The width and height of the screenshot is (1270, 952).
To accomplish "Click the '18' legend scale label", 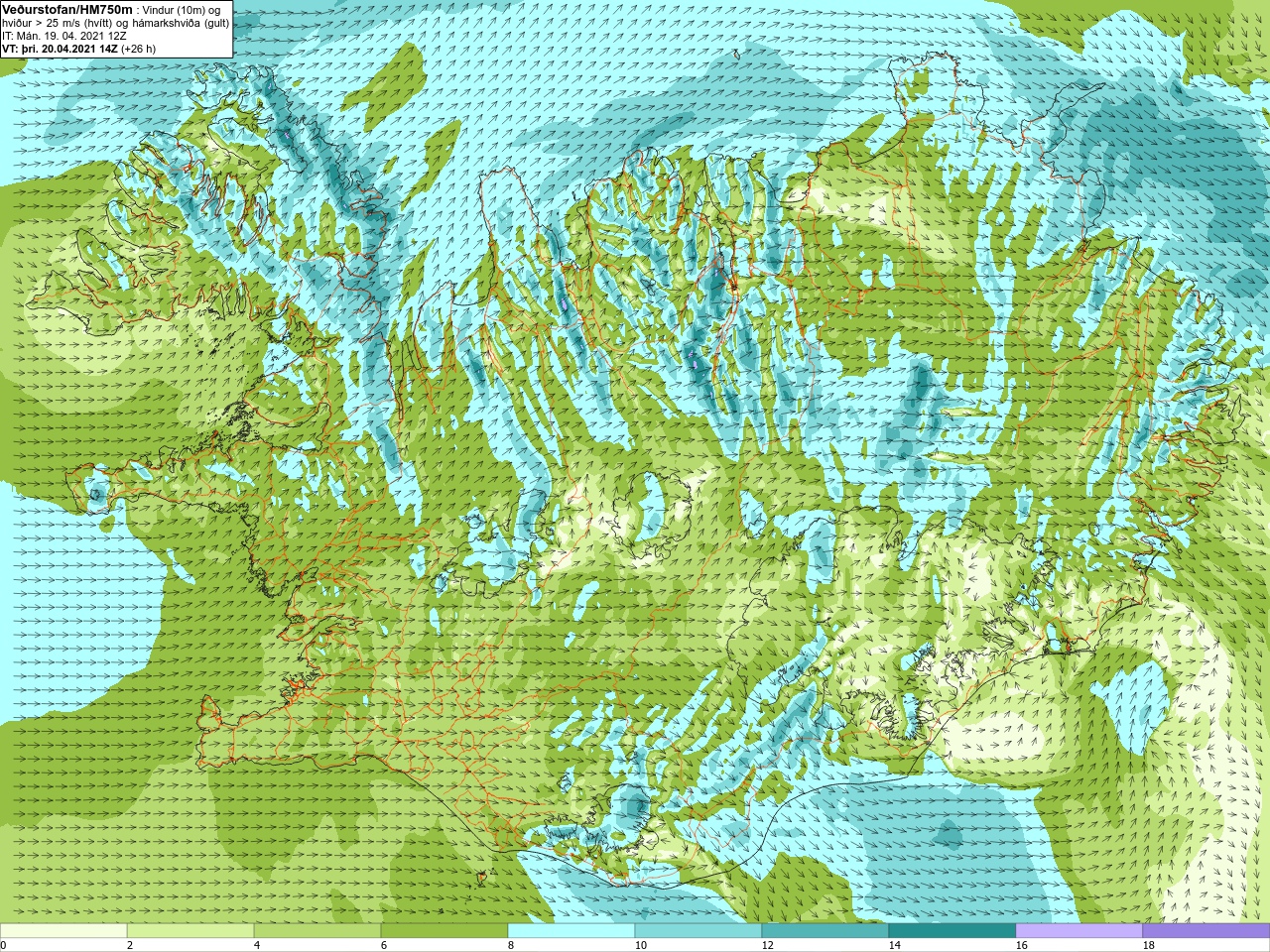I will 1148,945.
